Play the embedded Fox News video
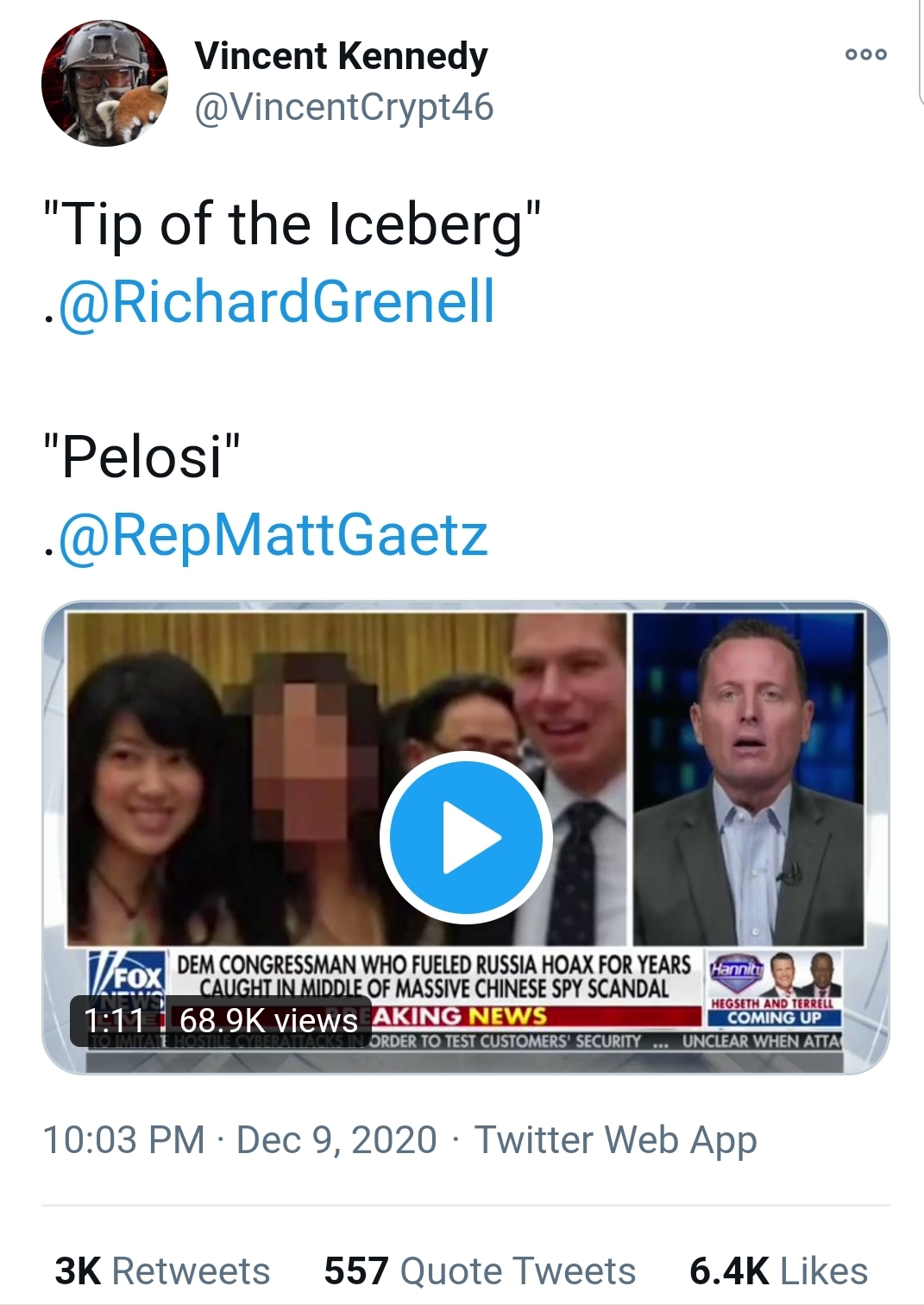This screenshot has width=924, height=1305. [x=466, y=837]
